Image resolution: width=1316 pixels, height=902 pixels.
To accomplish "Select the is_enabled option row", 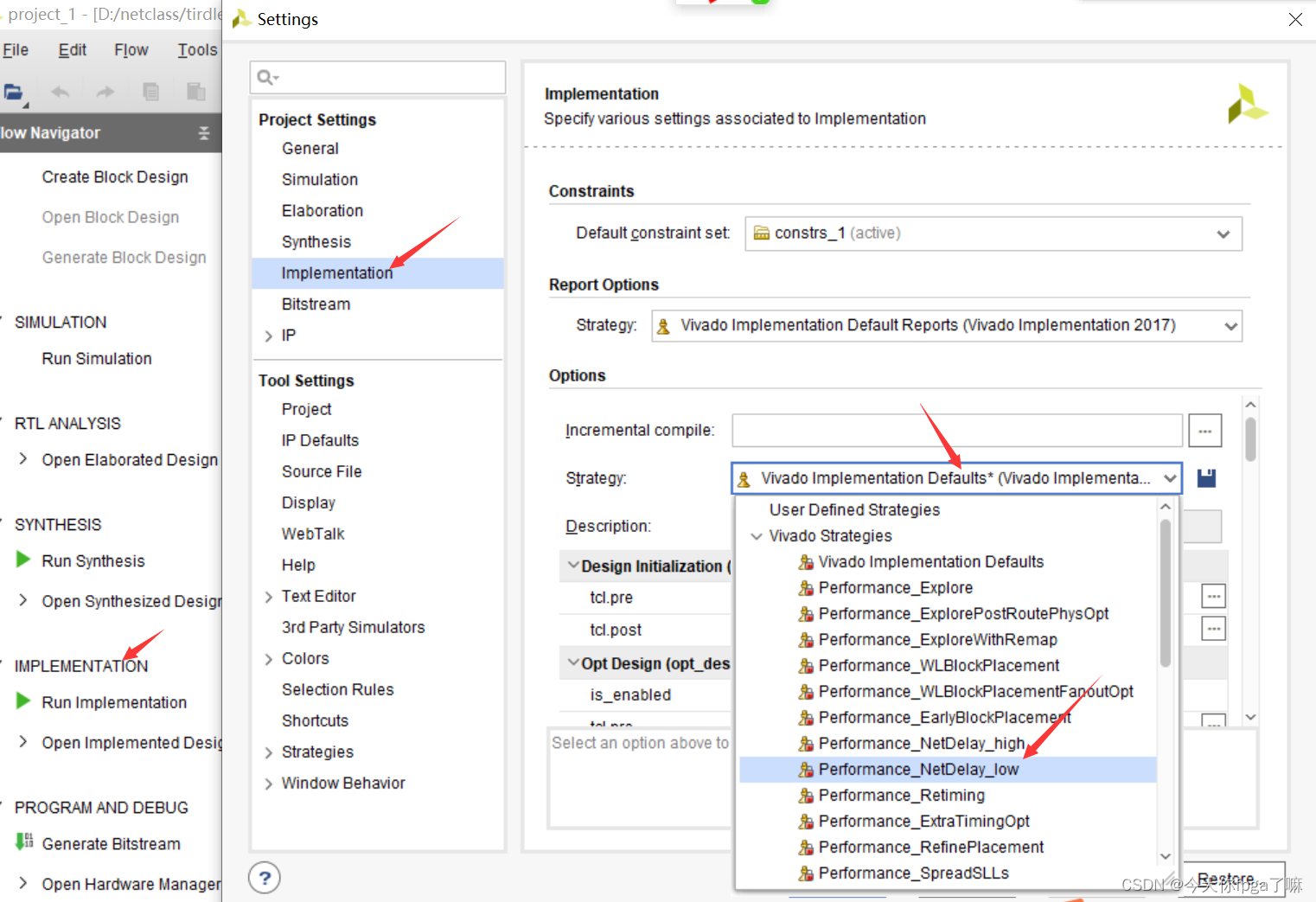I will [x=646, y=695].
